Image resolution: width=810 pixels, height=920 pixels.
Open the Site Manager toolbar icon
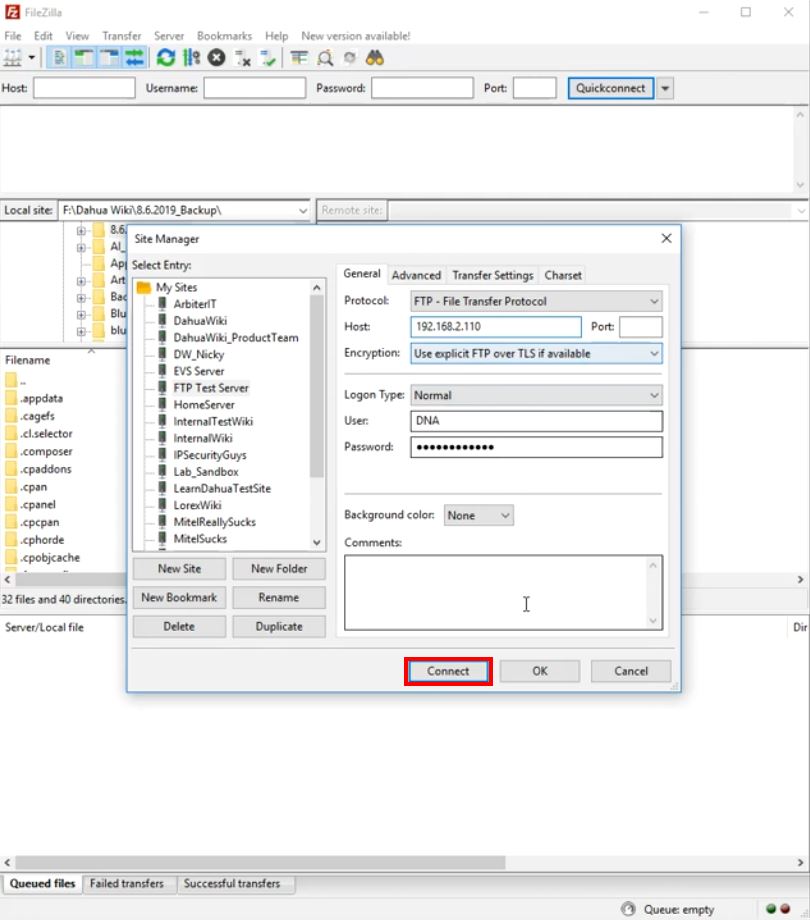pyautogui.click(x=12, y=58)
